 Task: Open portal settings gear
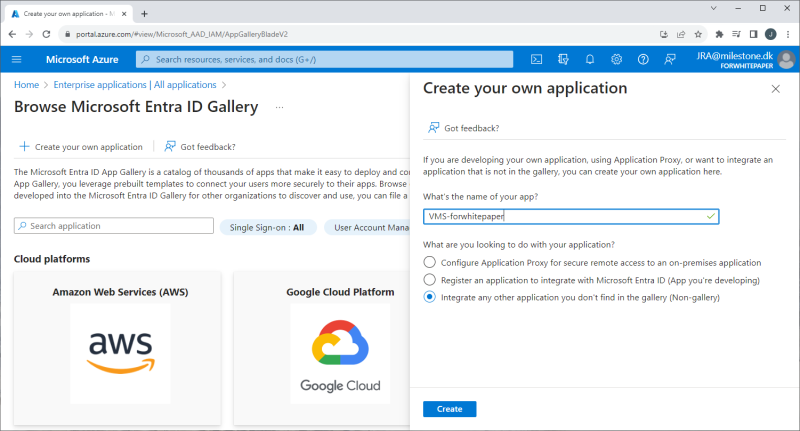point(617,60)
